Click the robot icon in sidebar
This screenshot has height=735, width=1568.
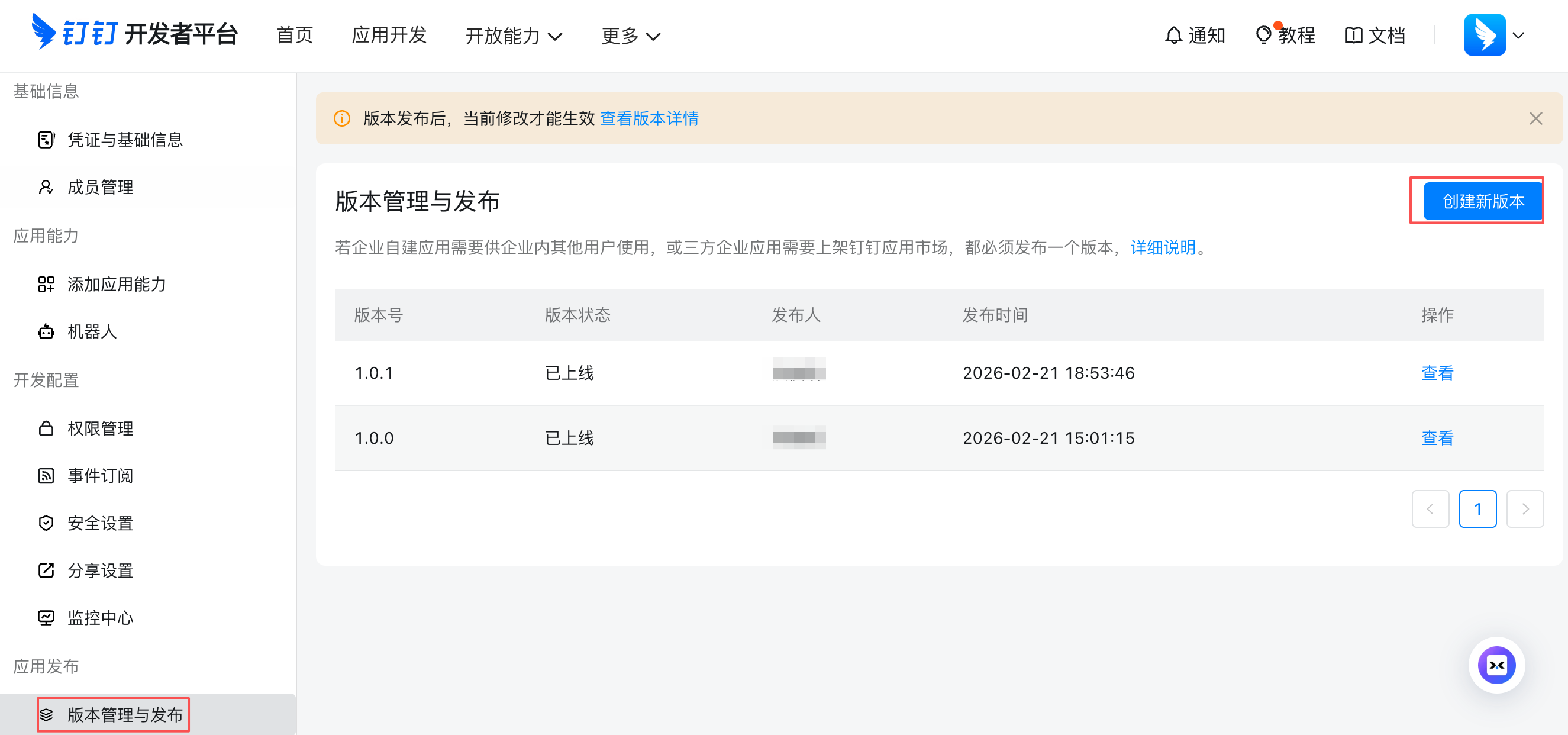(46, 331)
